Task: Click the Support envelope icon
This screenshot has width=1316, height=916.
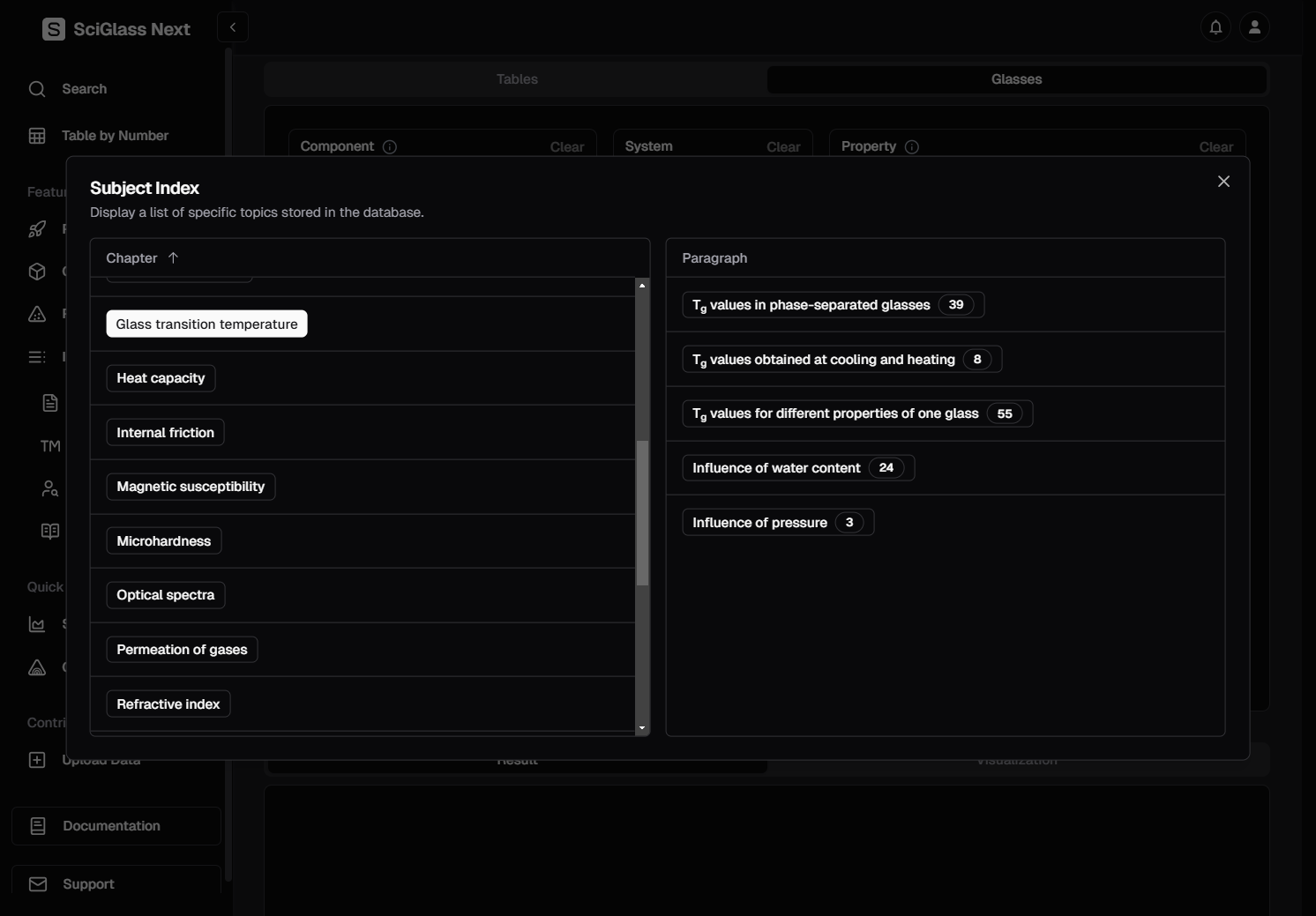Action: 38,884
